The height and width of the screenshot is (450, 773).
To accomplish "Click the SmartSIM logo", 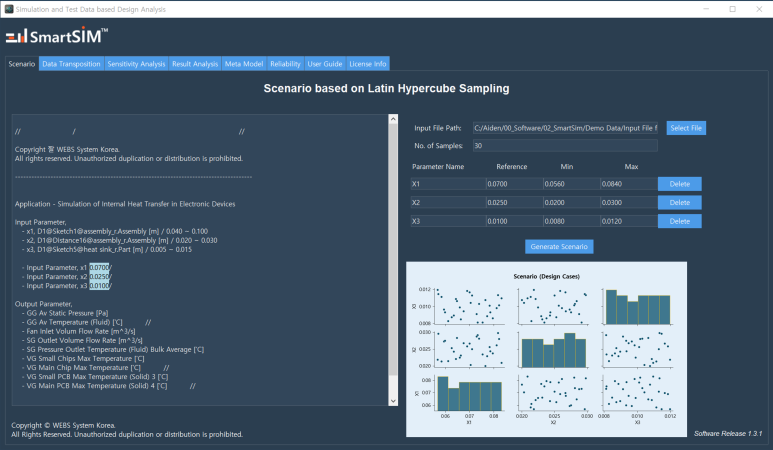I will click(57, 35).
